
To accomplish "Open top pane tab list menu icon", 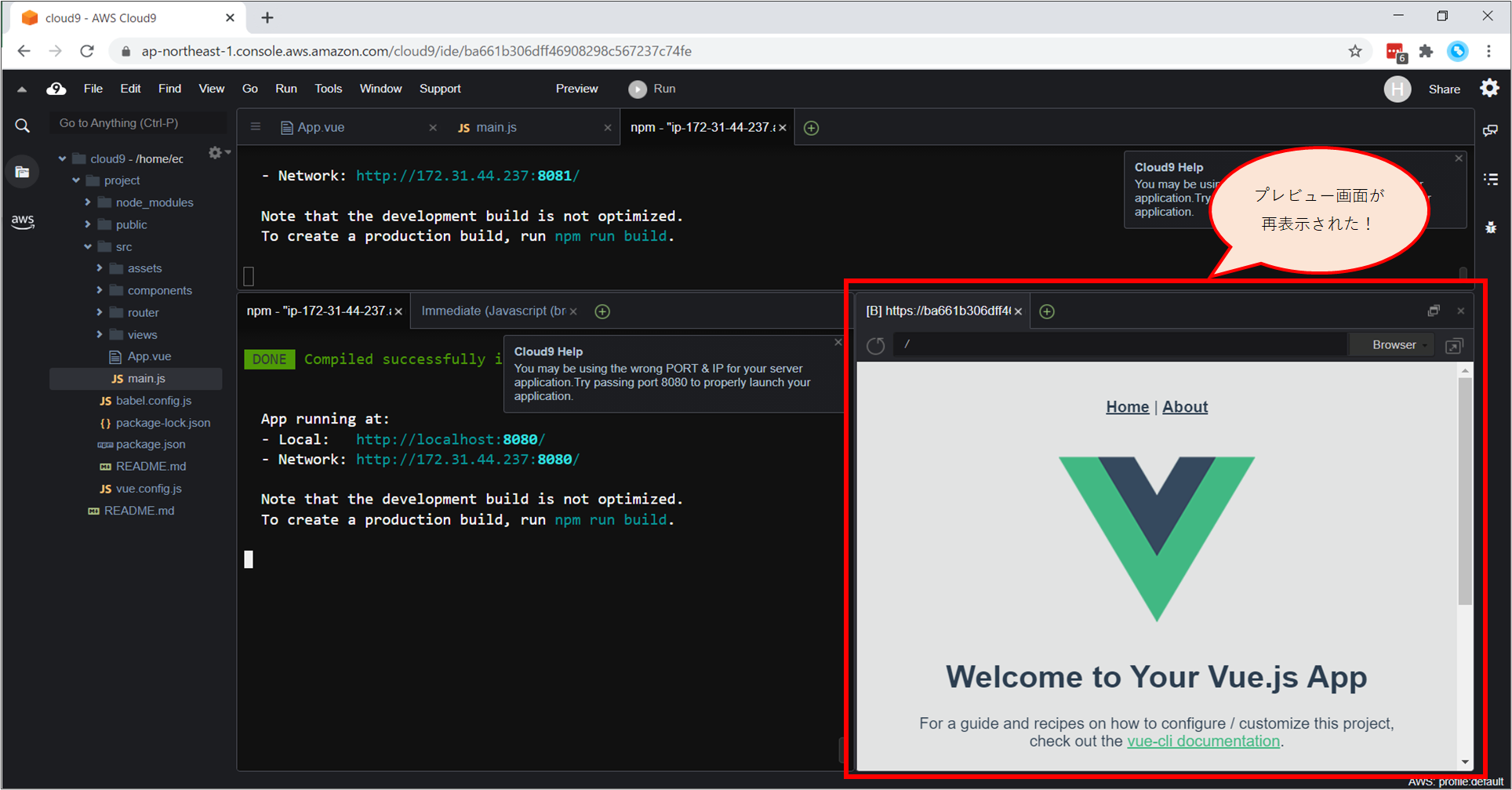I will pos(255,127).
